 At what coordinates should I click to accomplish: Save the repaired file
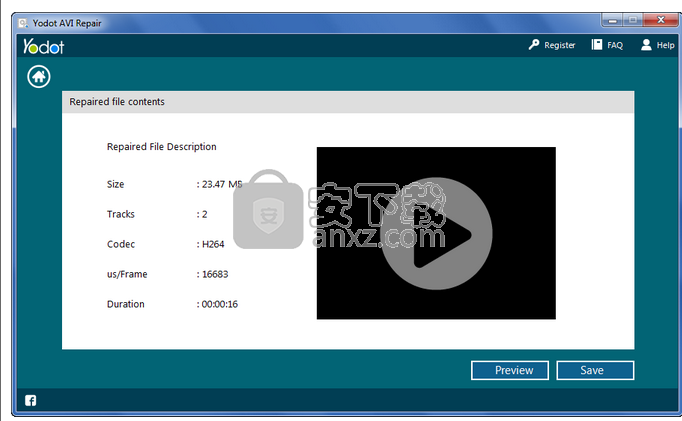click(595, 371)
